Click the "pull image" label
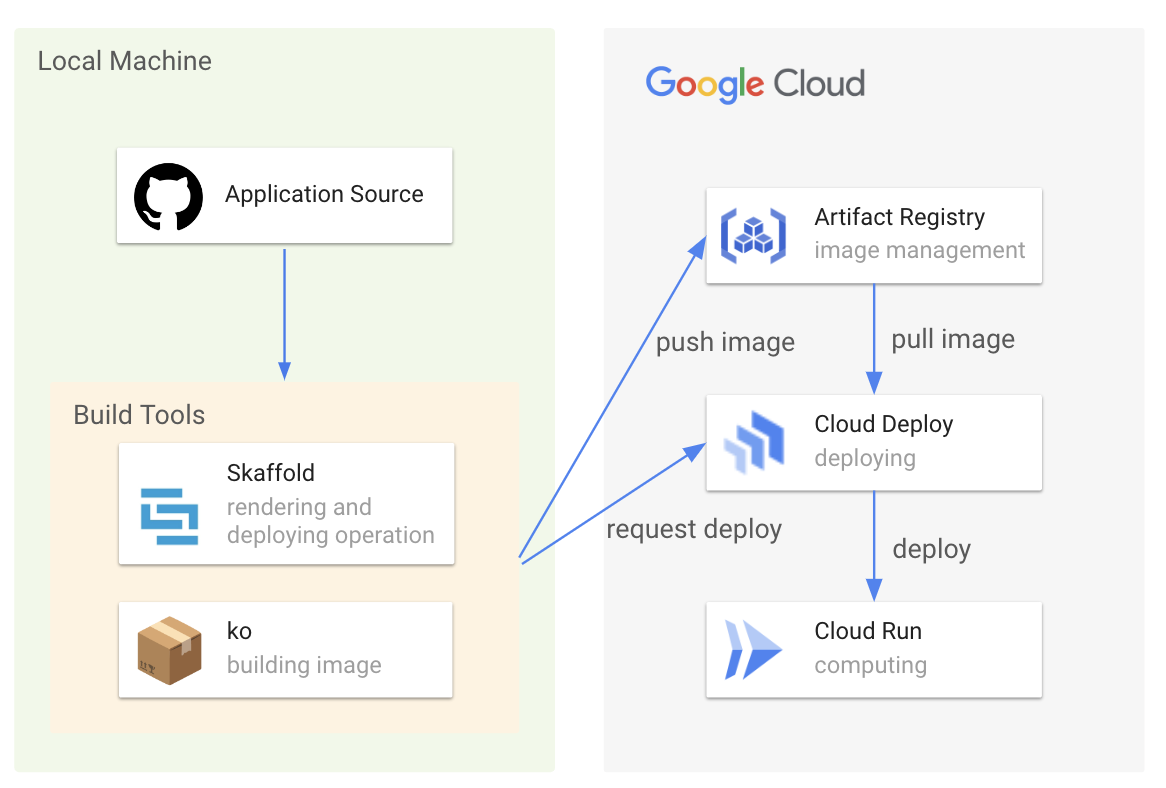Image resolution: width=1166 pixels, height=788 pixels. [x=953, y=339]
